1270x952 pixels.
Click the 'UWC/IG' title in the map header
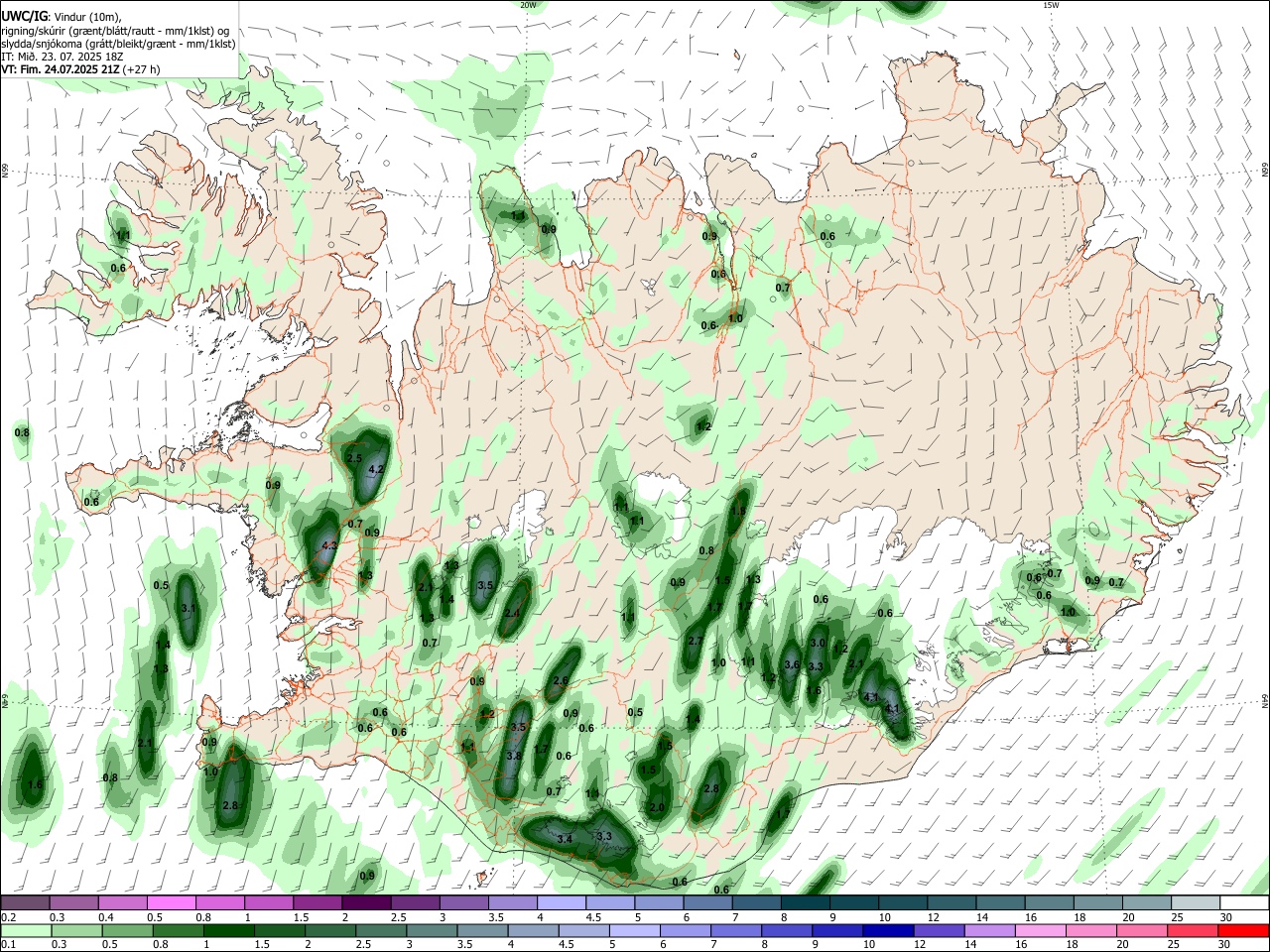point(25,16)
